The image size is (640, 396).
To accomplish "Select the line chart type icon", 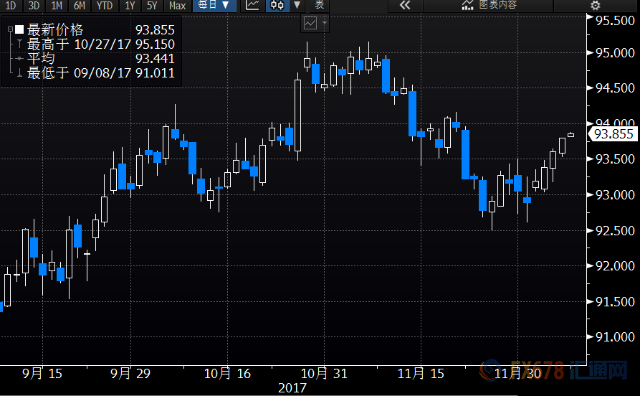I will pos(253,5).
